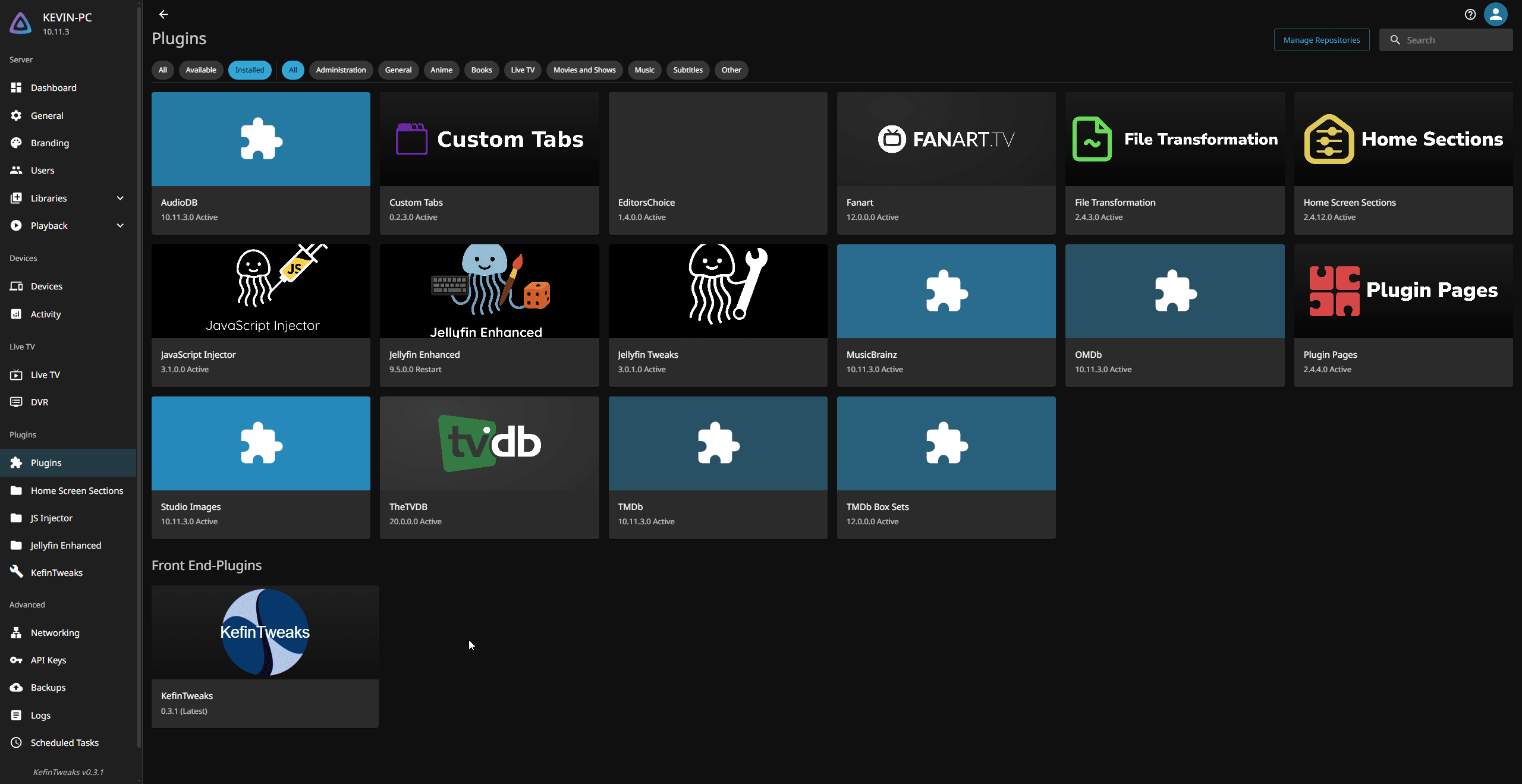
Task: Click the Users people icon
Action: (16, 170)
